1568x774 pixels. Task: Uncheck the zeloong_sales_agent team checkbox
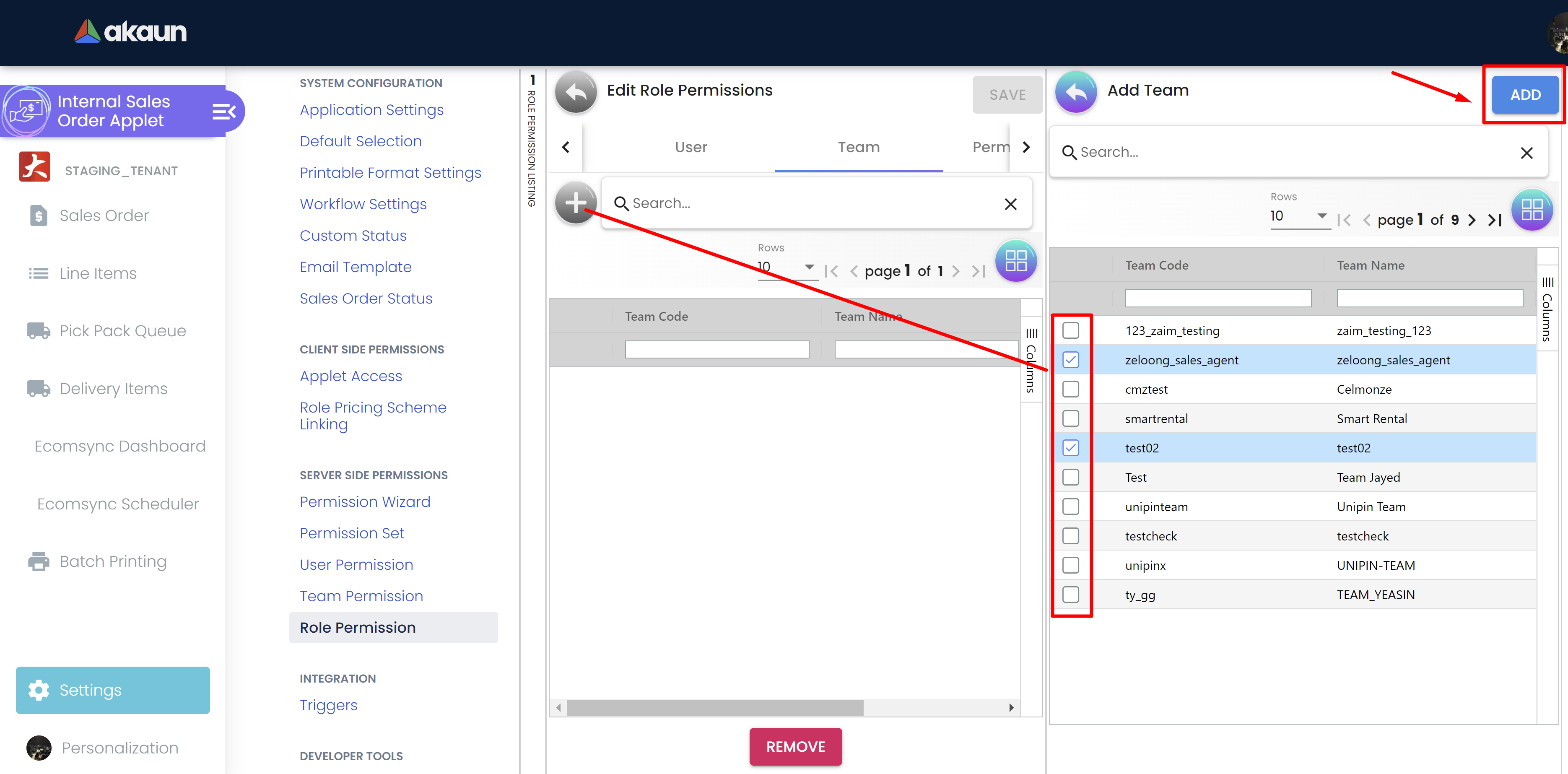tap(1071, 360)
